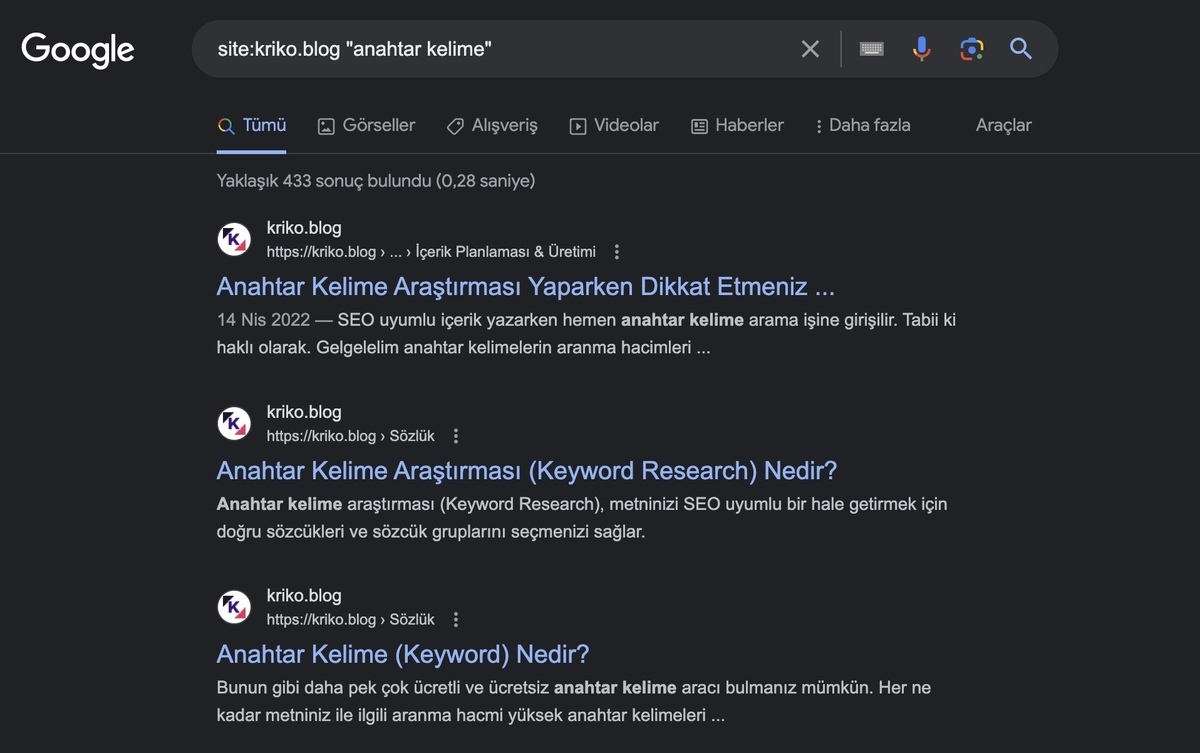Open Google Lens image search icon
Viewport: 1200px width, 753px height.
coord(971,49)
